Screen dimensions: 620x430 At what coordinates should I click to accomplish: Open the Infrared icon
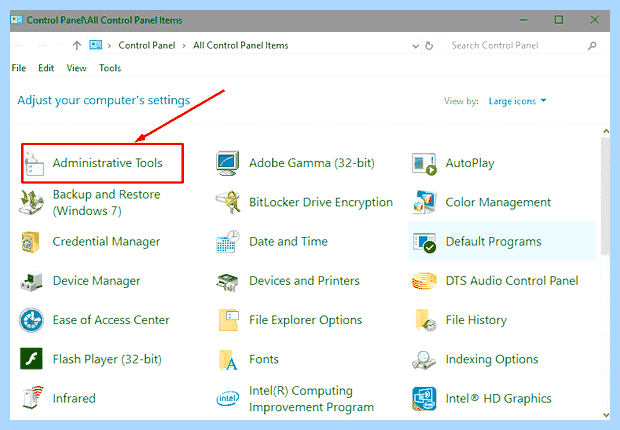pos(33,398)
